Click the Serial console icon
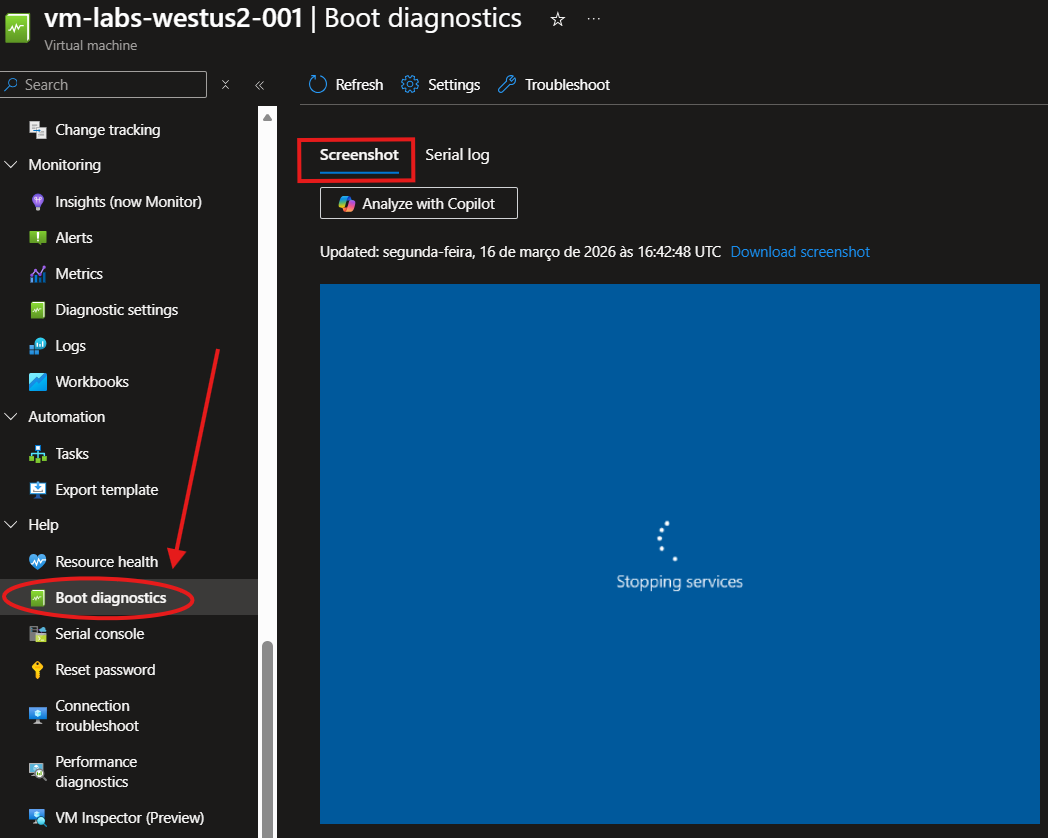1048x838 pixels. (38, 634)
